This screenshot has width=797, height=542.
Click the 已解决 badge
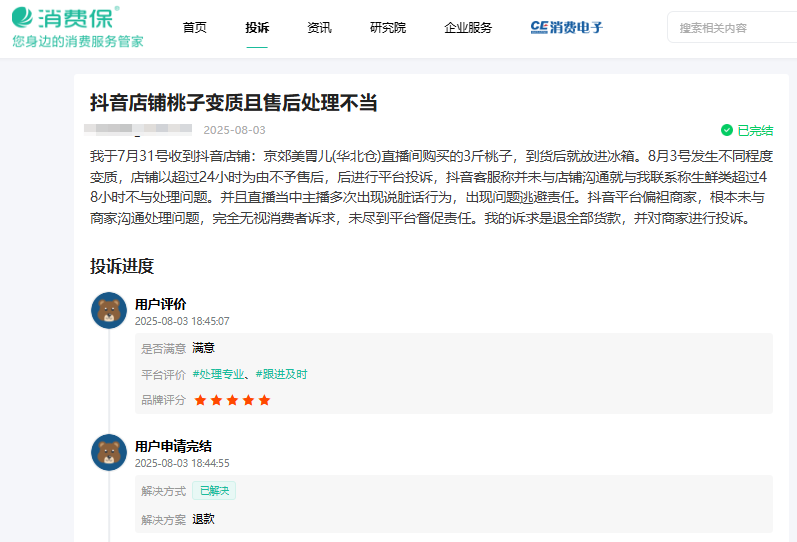pos(214,491)
